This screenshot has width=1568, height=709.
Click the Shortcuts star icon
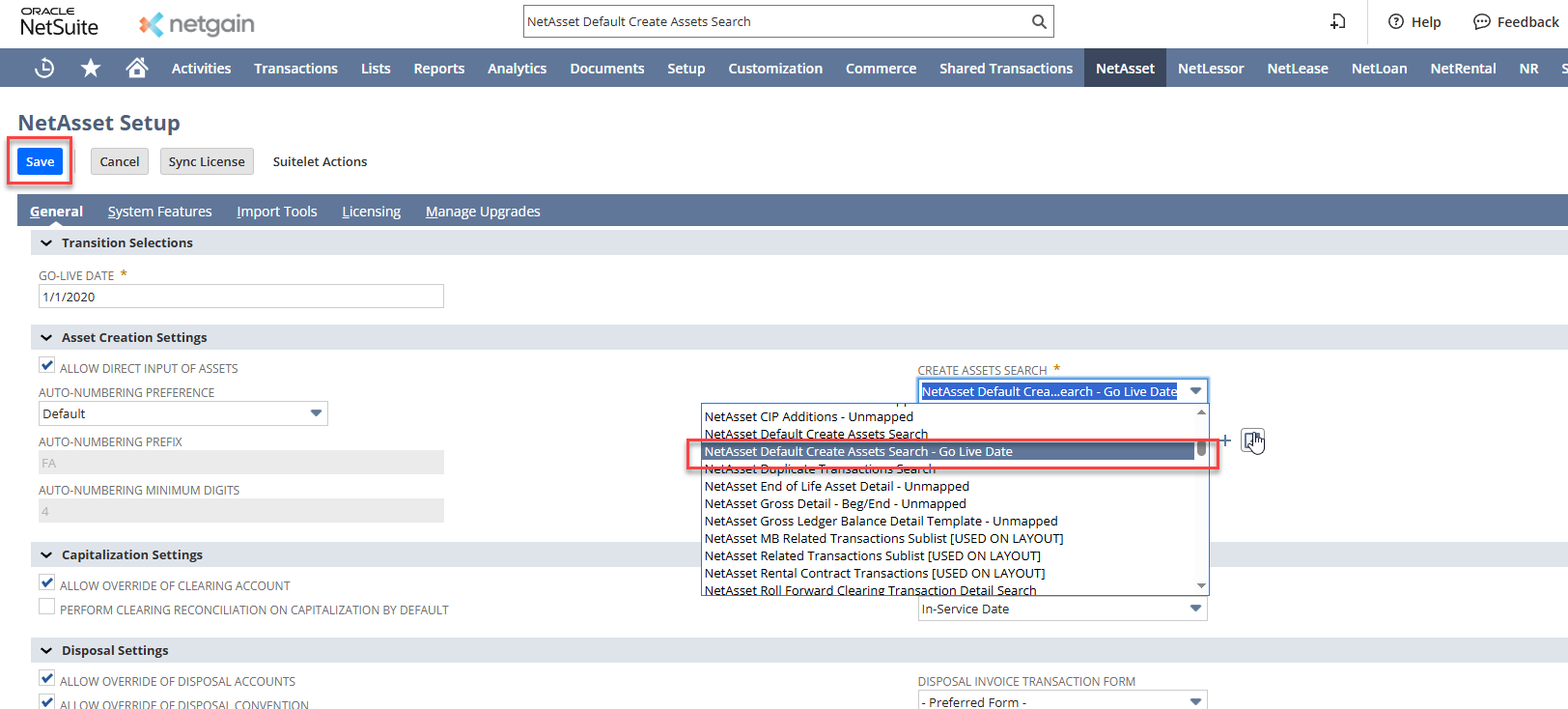(91, 68)
